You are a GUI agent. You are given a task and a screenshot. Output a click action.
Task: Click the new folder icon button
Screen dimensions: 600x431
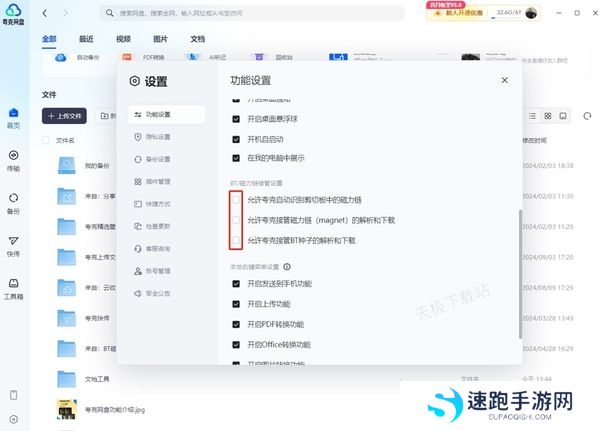[x=104, y=116]
